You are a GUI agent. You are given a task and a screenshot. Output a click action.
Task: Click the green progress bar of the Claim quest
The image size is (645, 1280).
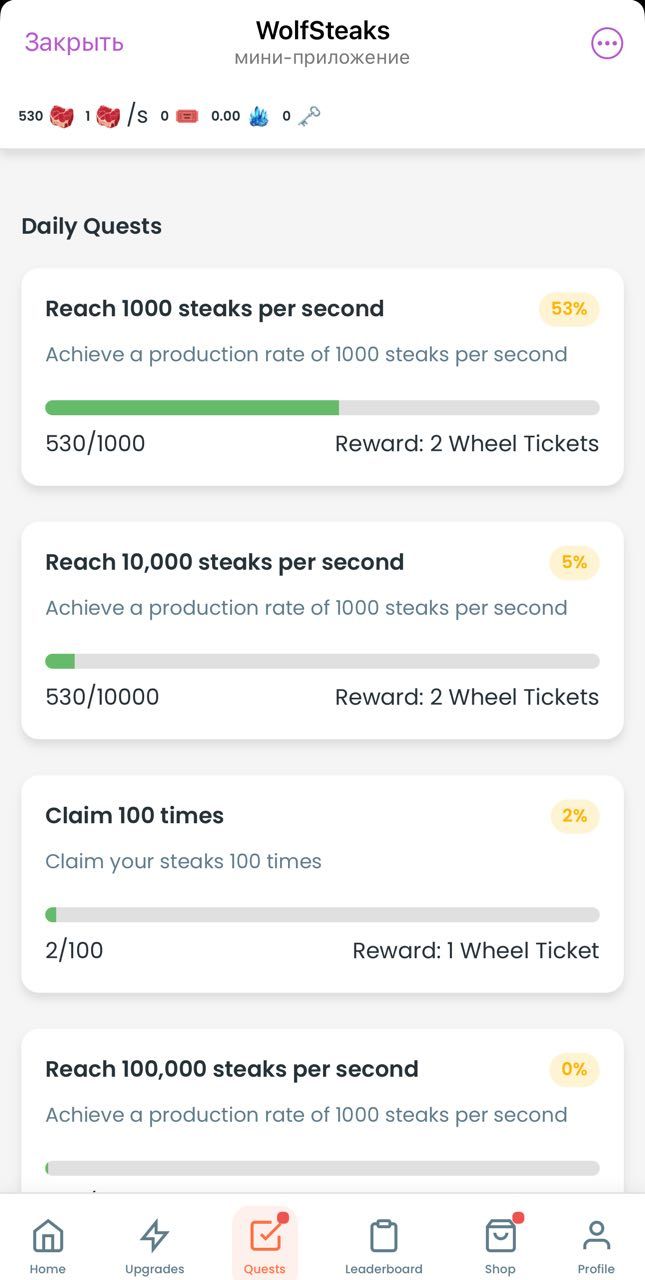coord(52,913)
